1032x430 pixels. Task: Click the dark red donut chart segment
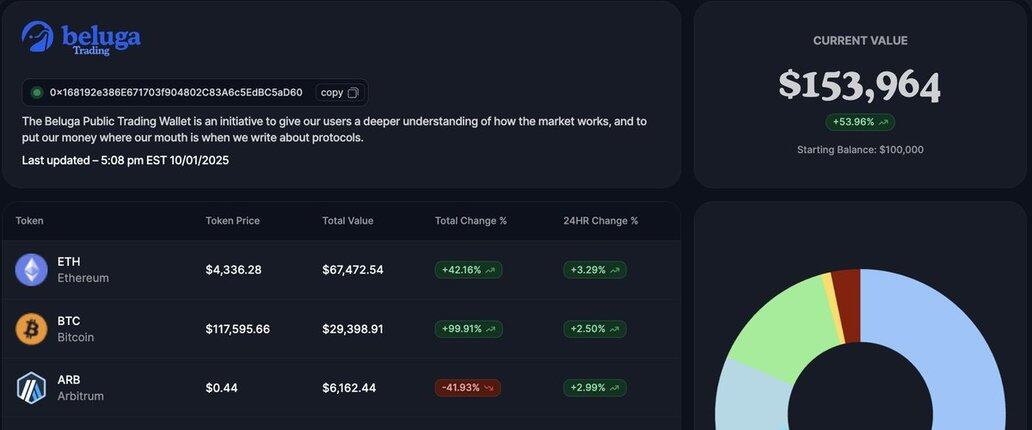coord(847,291)
